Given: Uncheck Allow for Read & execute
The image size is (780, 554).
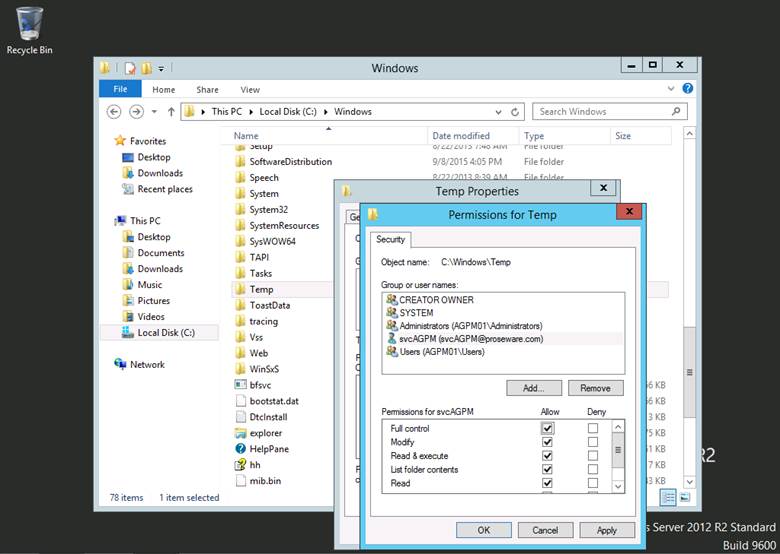Looking at the screenshot, I should 547,456.
